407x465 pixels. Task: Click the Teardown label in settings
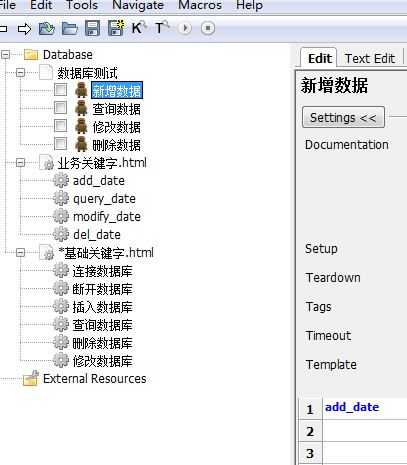tap(333, 278)
